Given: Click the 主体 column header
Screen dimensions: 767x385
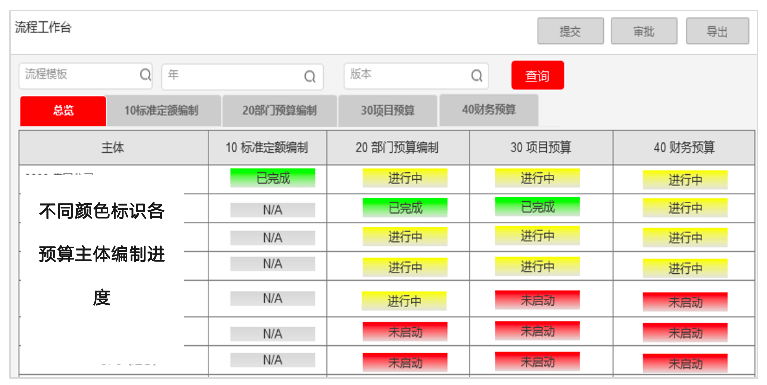Looking at the screenshot, I should 113,147.
